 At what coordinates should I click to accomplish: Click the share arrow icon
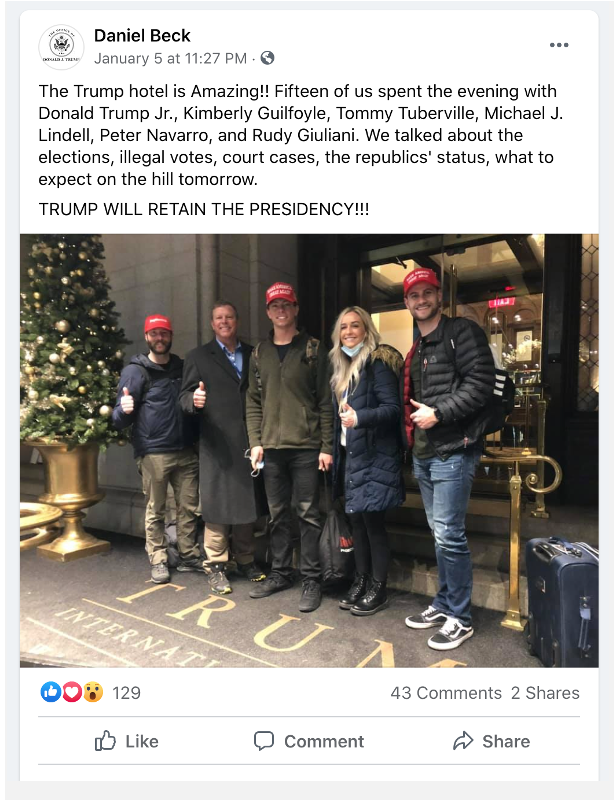[x=463, y=741]
